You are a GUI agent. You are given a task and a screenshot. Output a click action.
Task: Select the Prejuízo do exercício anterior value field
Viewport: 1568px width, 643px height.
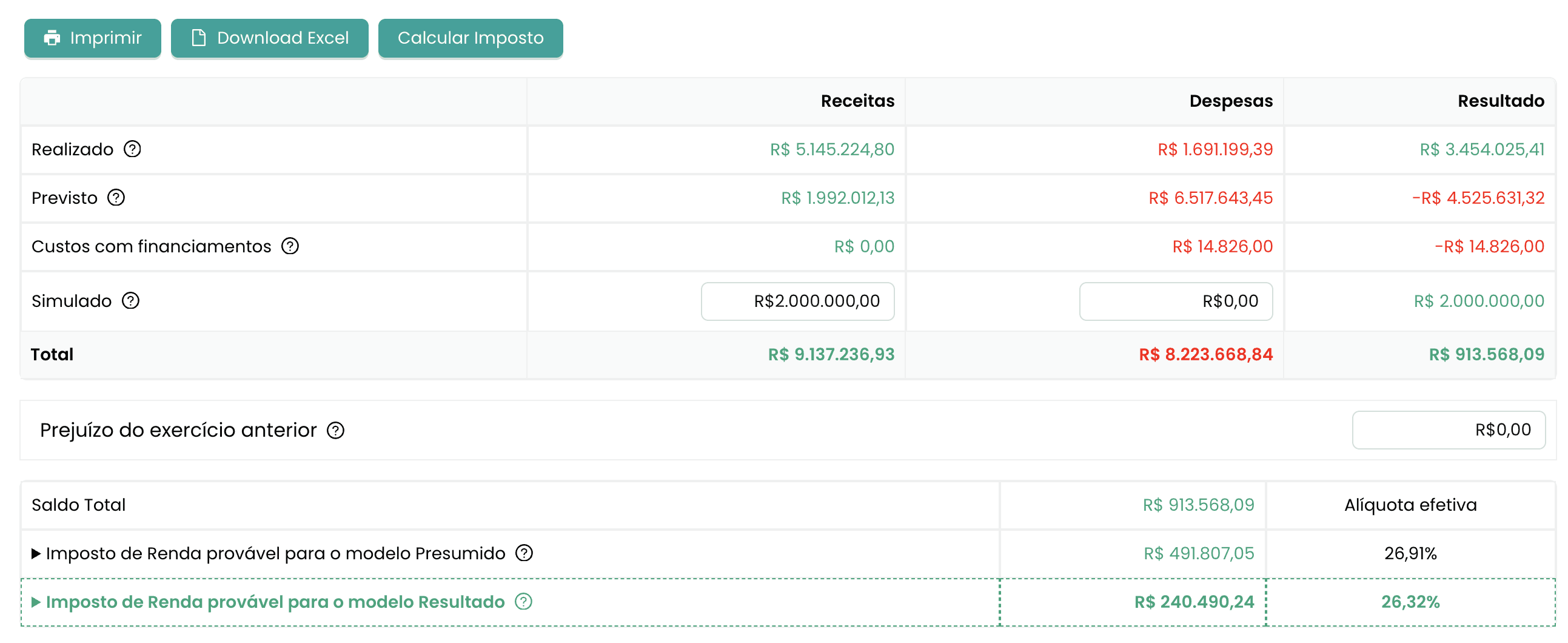click(x=1449, y=430)
